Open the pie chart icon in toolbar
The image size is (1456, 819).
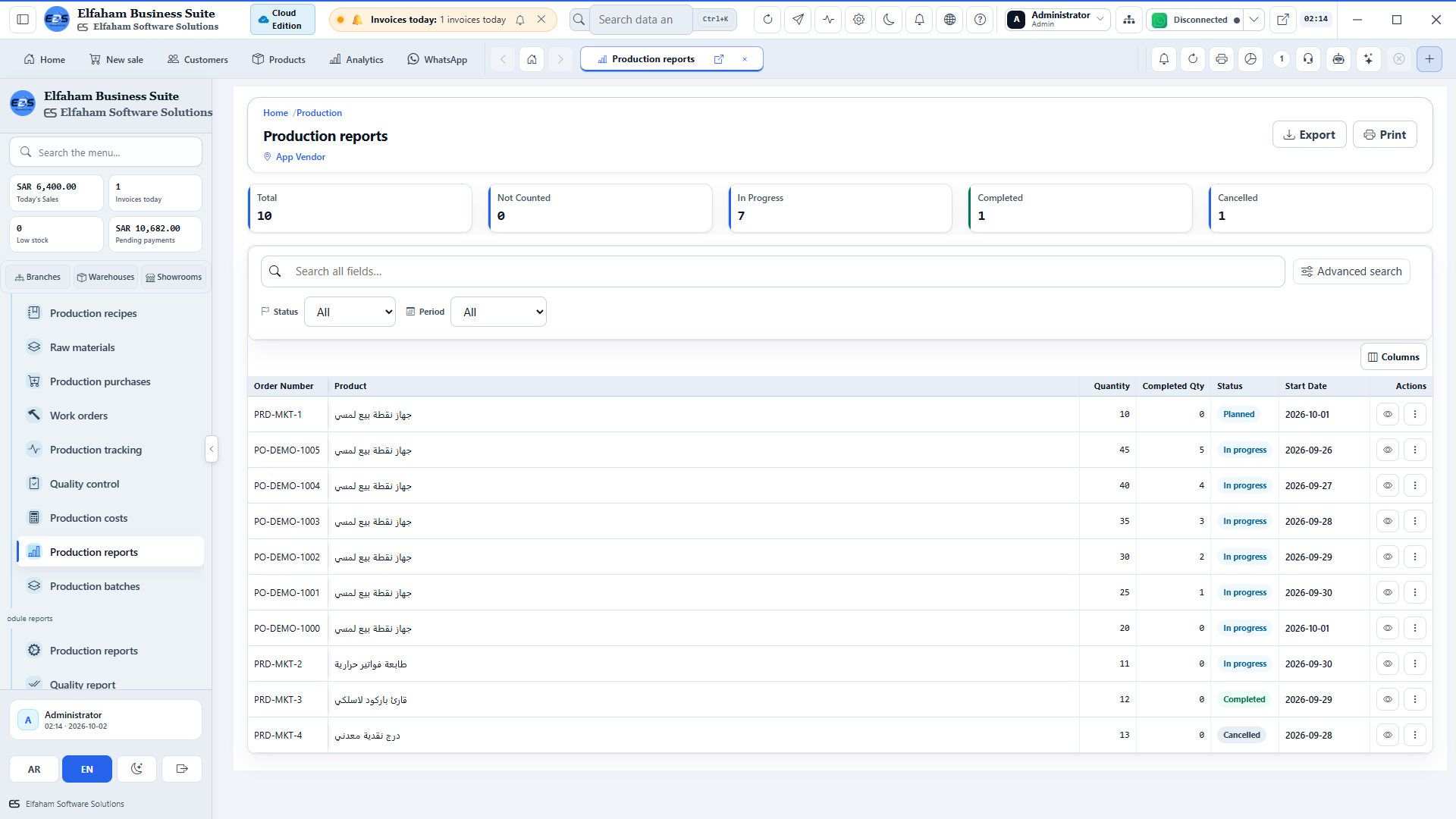[1250, 59]
